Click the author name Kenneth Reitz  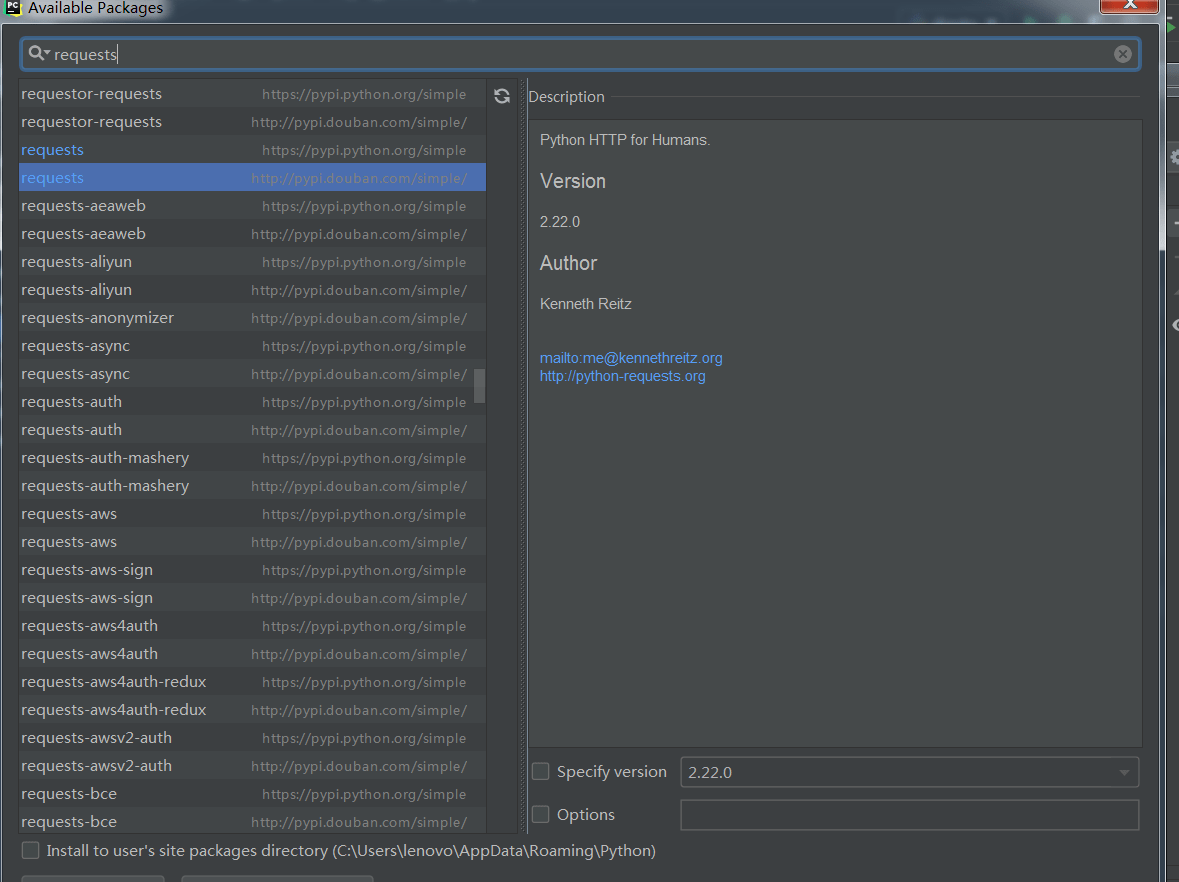(586, 304)
